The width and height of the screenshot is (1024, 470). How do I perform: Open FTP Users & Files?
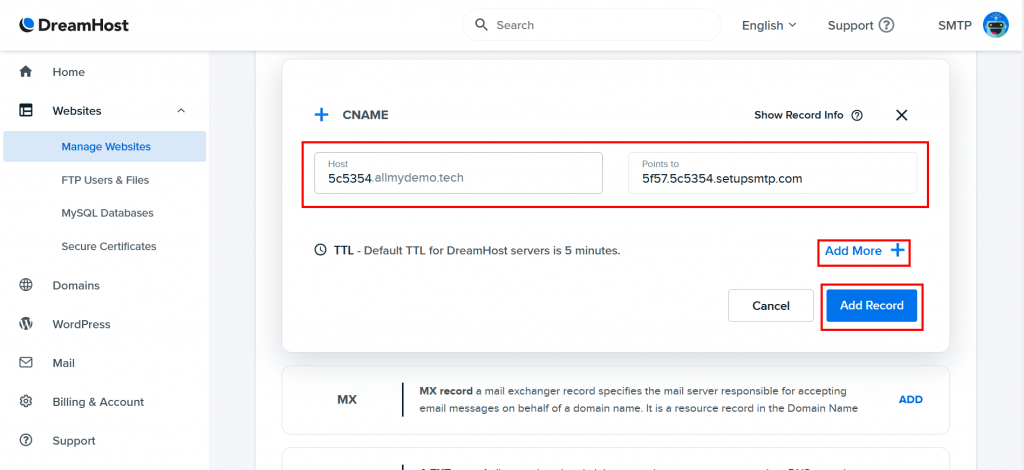105,180
